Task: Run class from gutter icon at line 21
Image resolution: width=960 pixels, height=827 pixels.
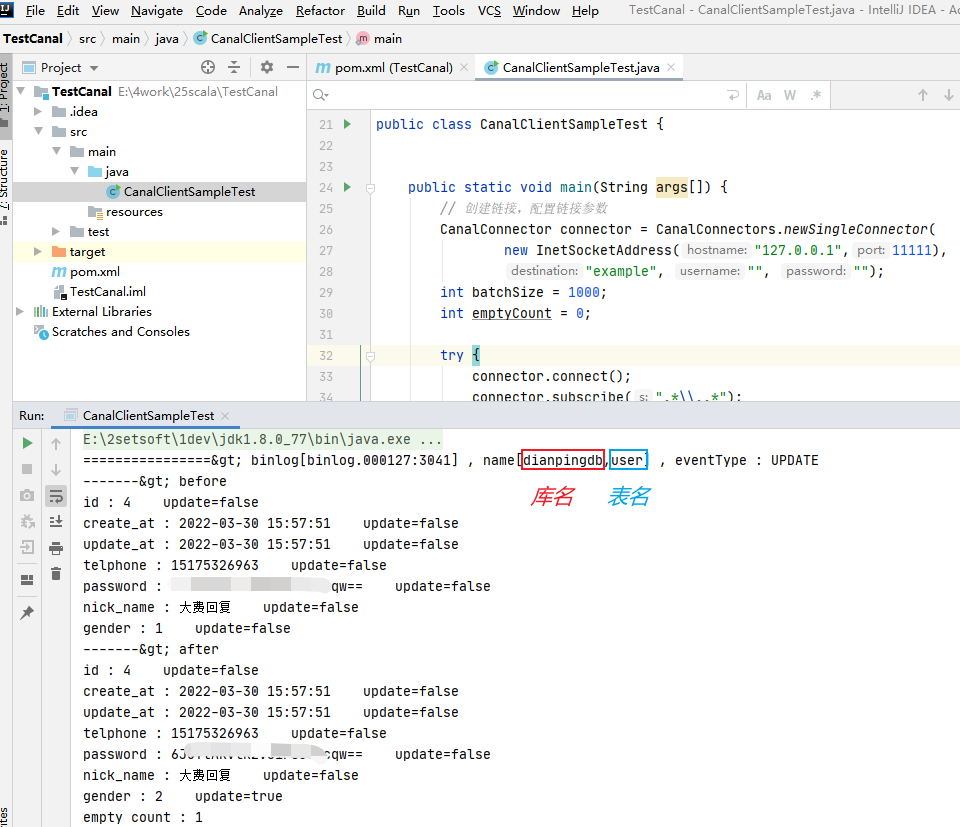Action: (x=347, y=124)
